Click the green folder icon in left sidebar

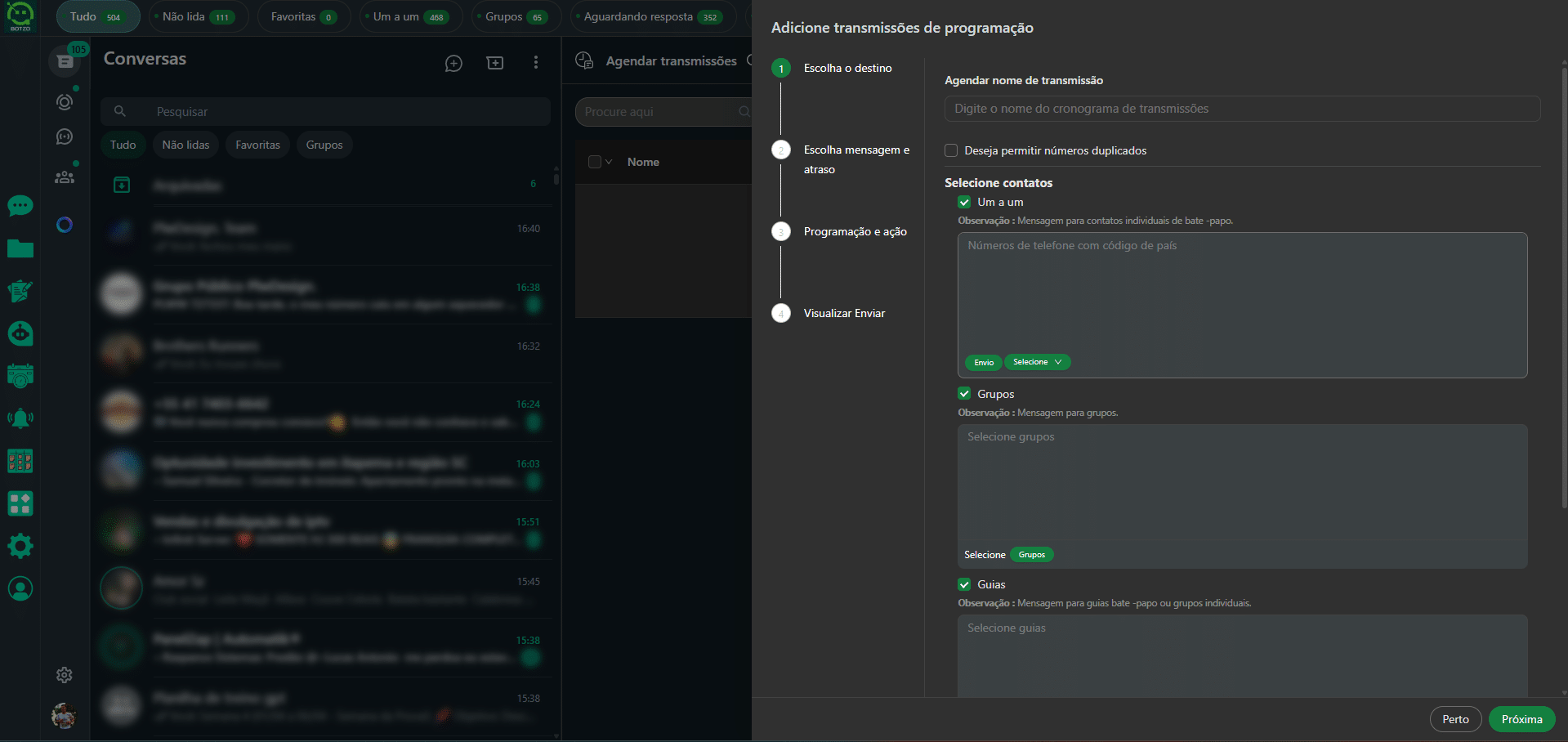(20, 248)
